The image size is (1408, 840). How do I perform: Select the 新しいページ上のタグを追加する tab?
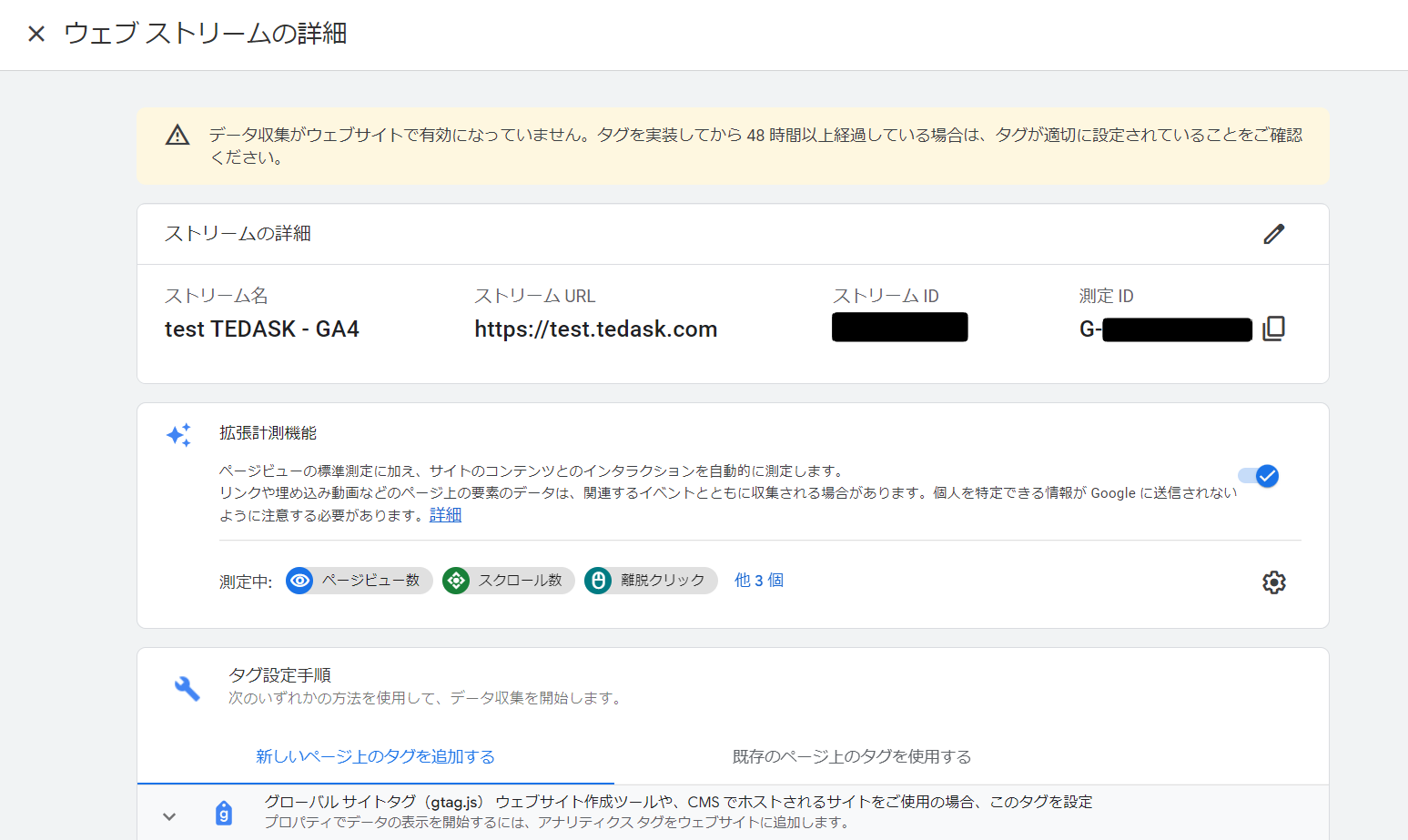375,756
